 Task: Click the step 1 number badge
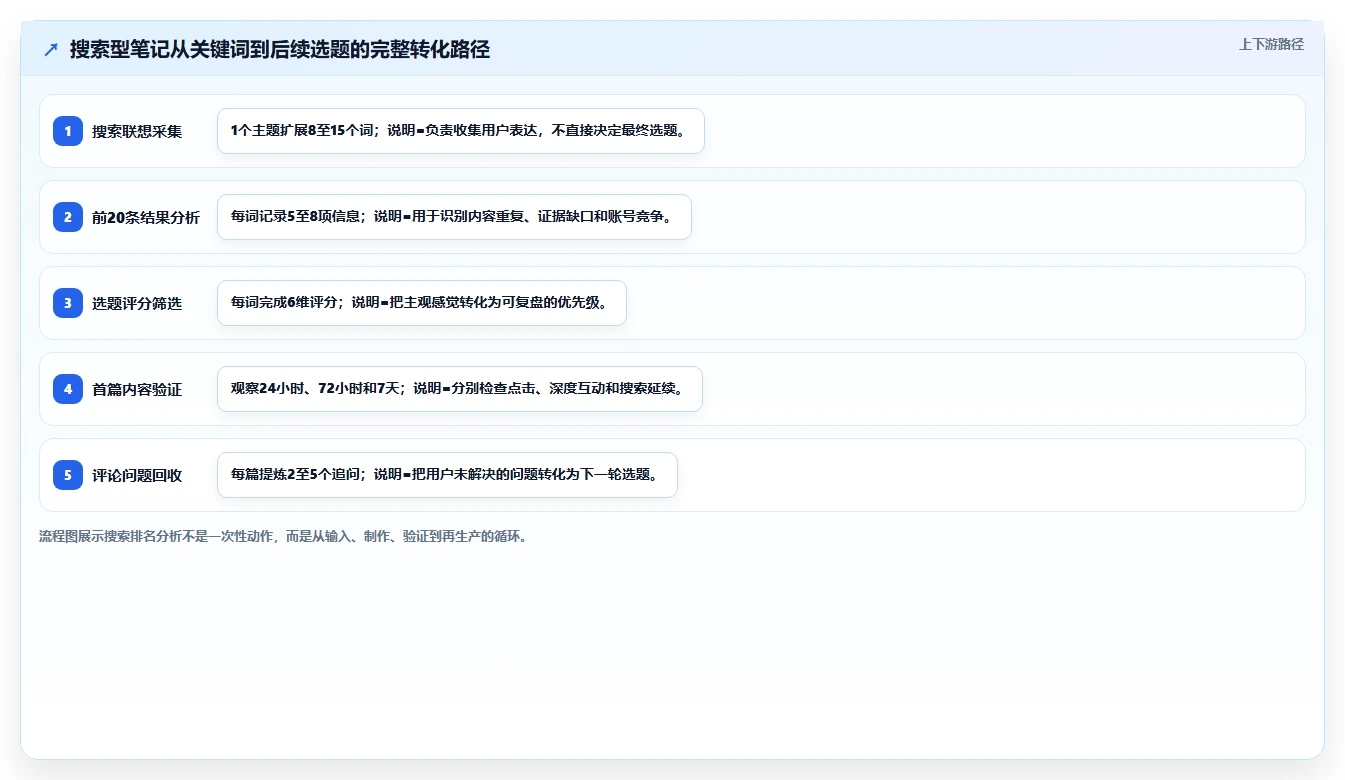tap(68, 131)
